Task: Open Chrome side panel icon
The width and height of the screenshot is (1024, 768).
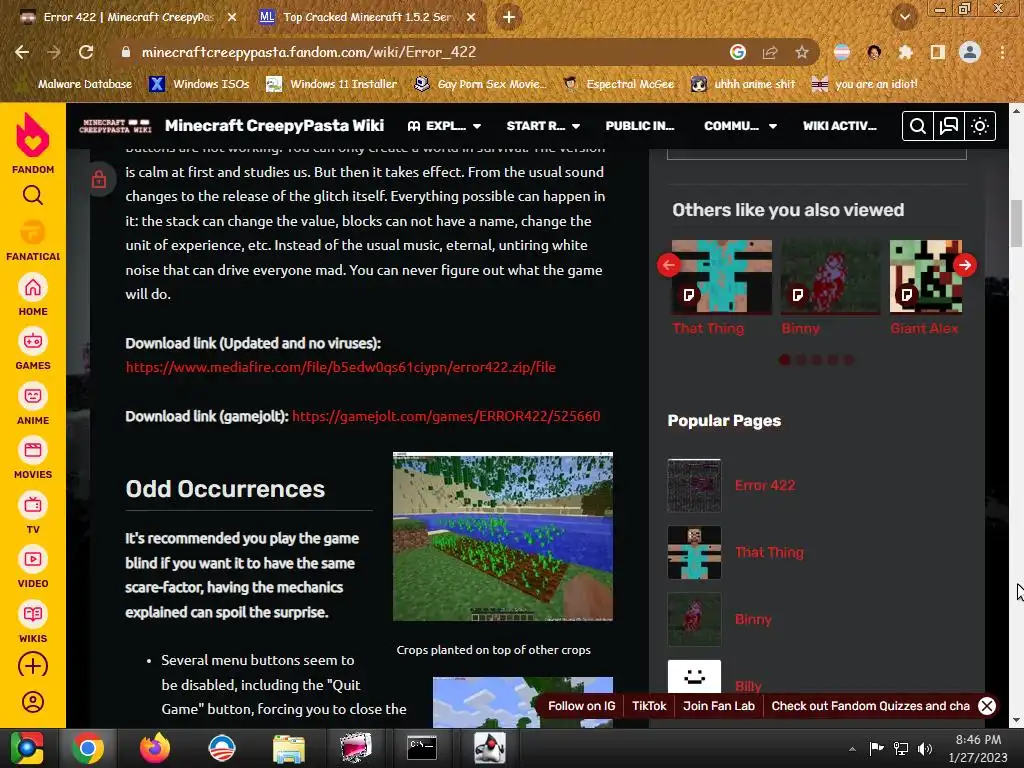Action: [x=938, y=52]
